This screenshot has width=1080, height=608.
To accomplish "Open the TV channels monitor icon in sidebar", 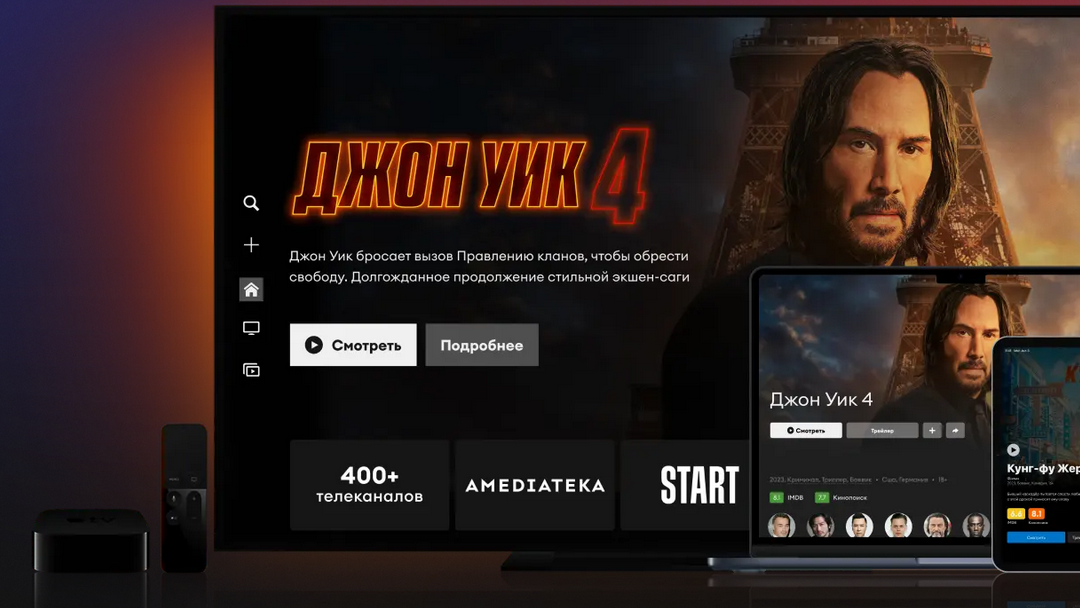I will [x=251, y=328].
